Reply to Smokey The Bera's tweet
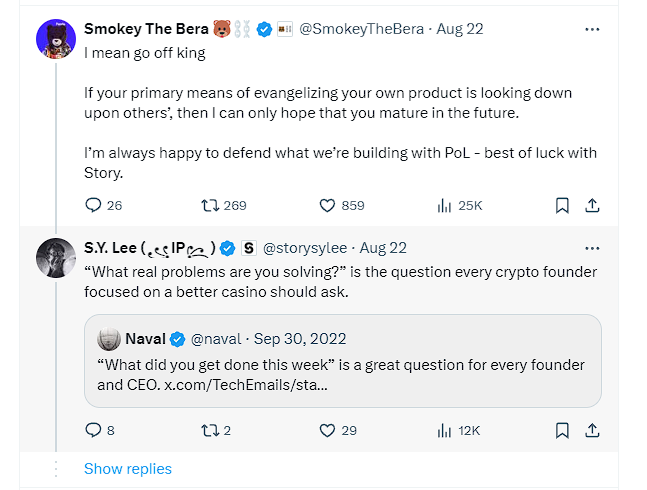This screenshot has height=490, width=647. click(93, 205)
